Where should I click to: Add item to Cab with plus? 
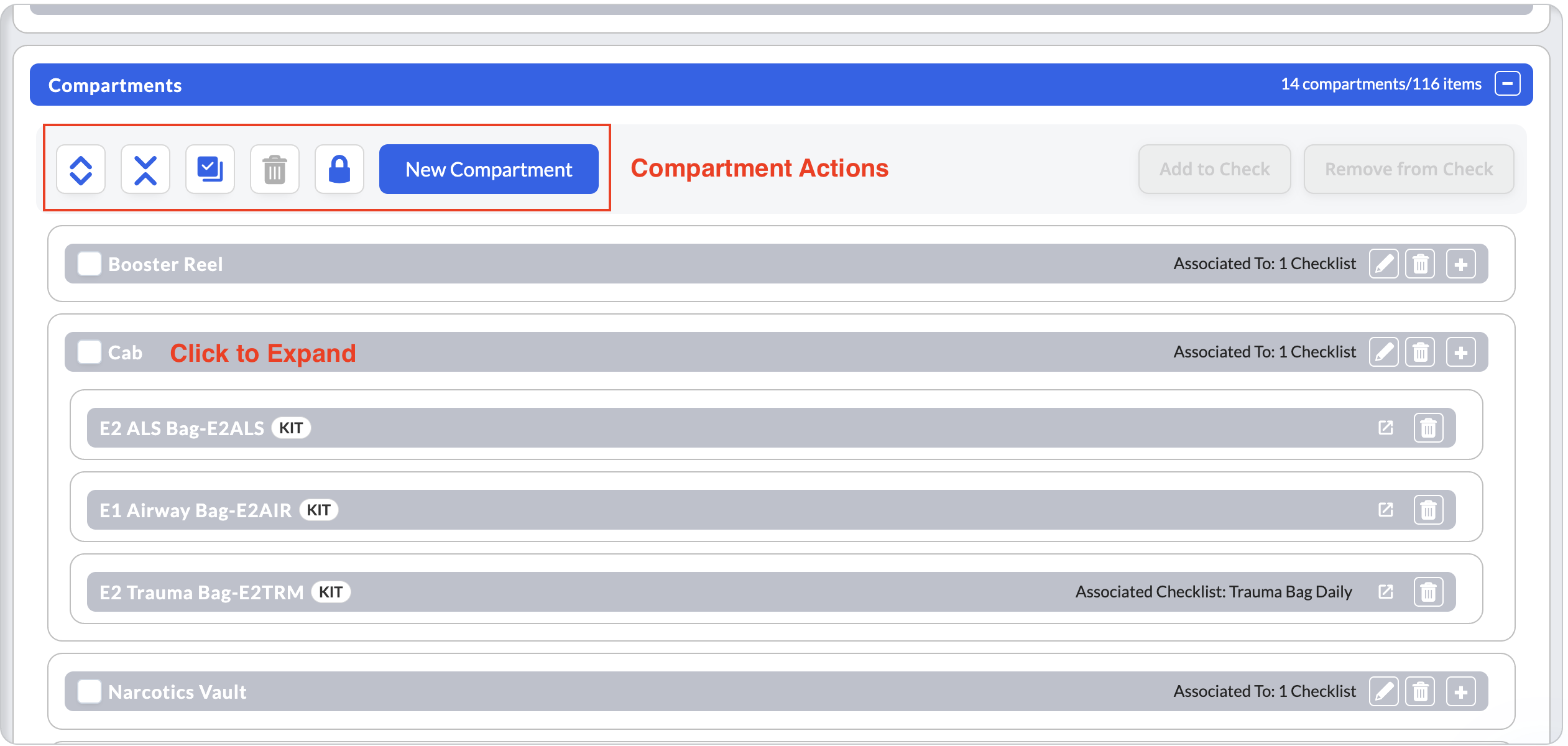pos(1461,352)
